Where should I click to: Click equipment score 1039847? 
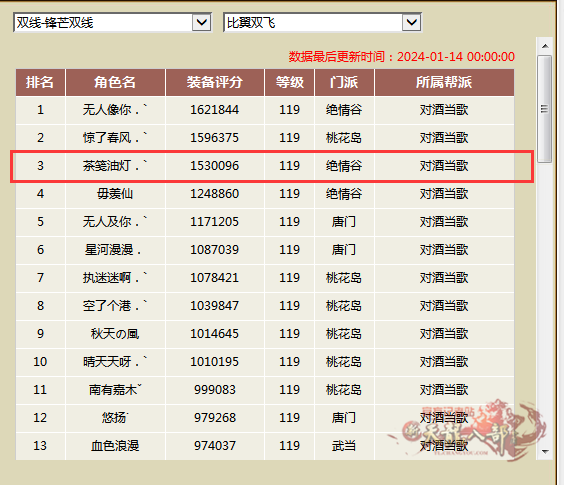click(x=215, y=306)
